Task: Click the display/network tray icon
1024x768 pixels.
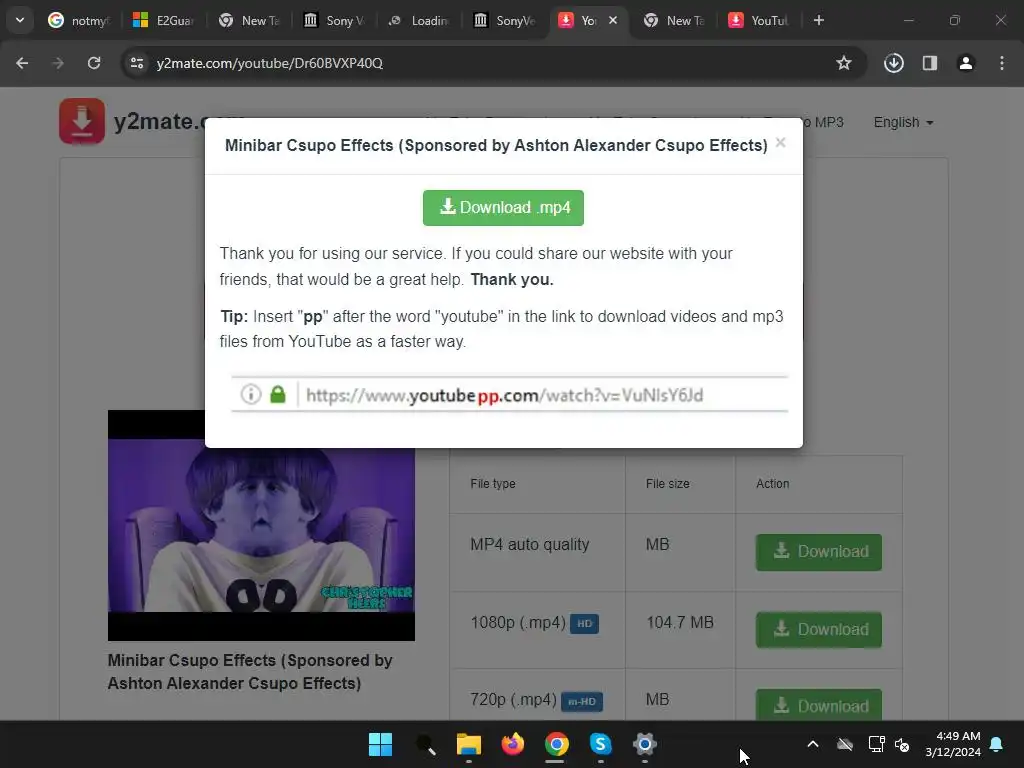Action: [876, 744]
